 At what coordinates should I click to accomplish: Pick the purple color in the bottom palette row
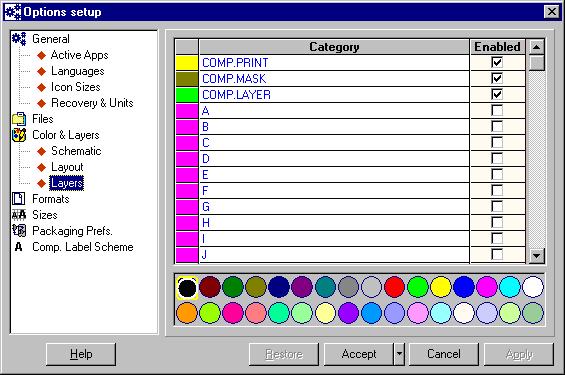coord(348,313)
